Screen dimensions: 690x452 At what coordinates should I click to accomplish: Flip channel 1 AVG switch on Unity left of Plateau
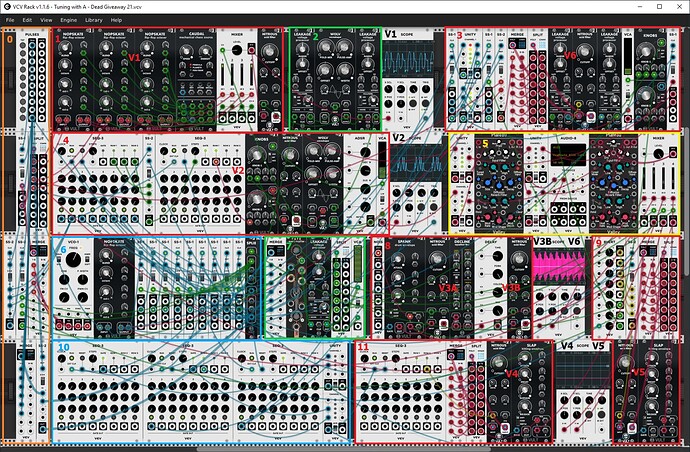click(462, 177)
